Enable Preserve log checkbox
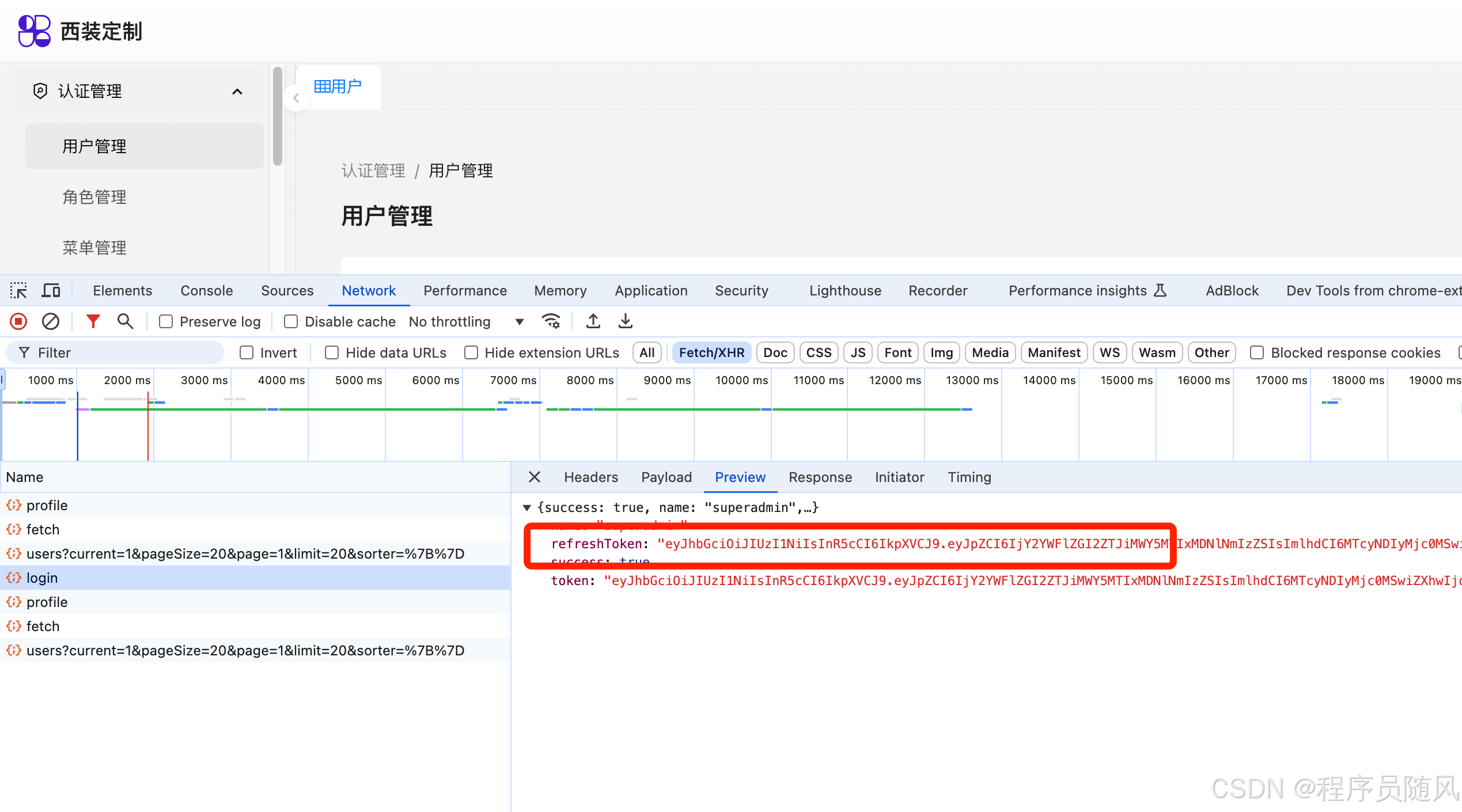The height and width of the screenshot is (812, 1462). point(166,321)
